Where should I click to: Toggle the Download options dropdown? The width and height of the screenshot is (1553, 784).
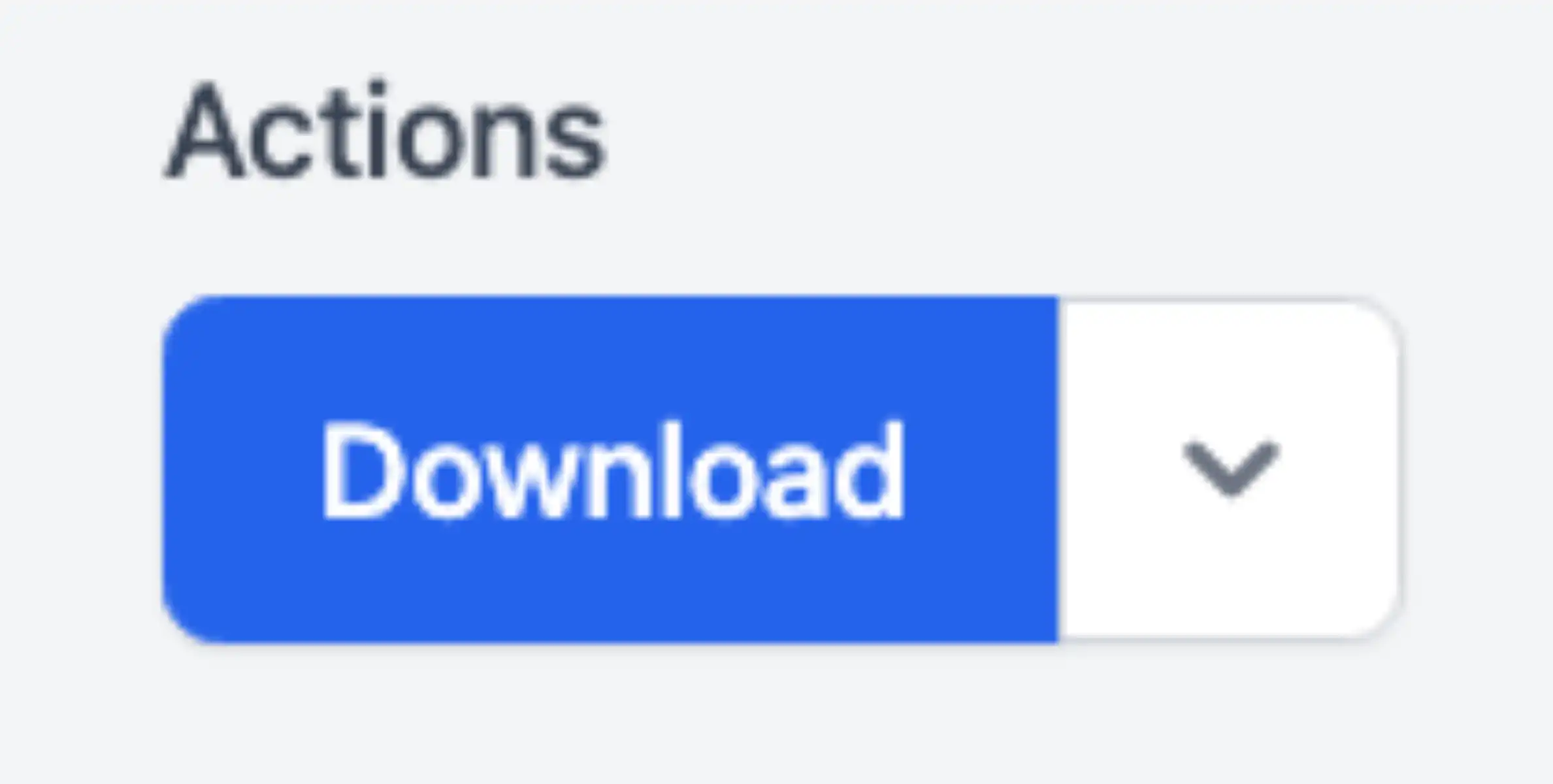coord(1230,469)
